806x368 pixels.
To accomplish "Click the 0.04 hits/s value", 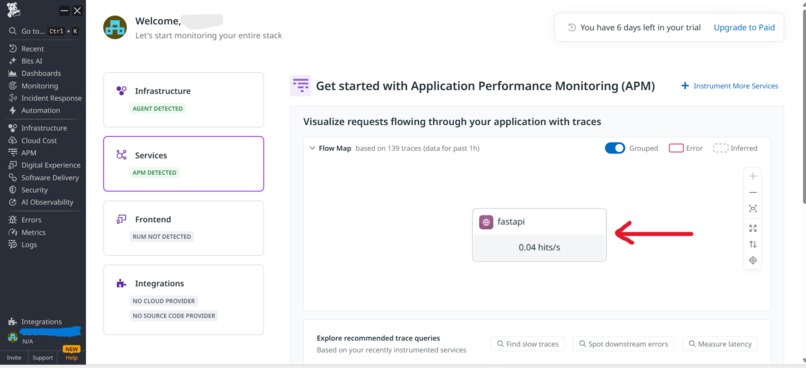I will 539,248.
